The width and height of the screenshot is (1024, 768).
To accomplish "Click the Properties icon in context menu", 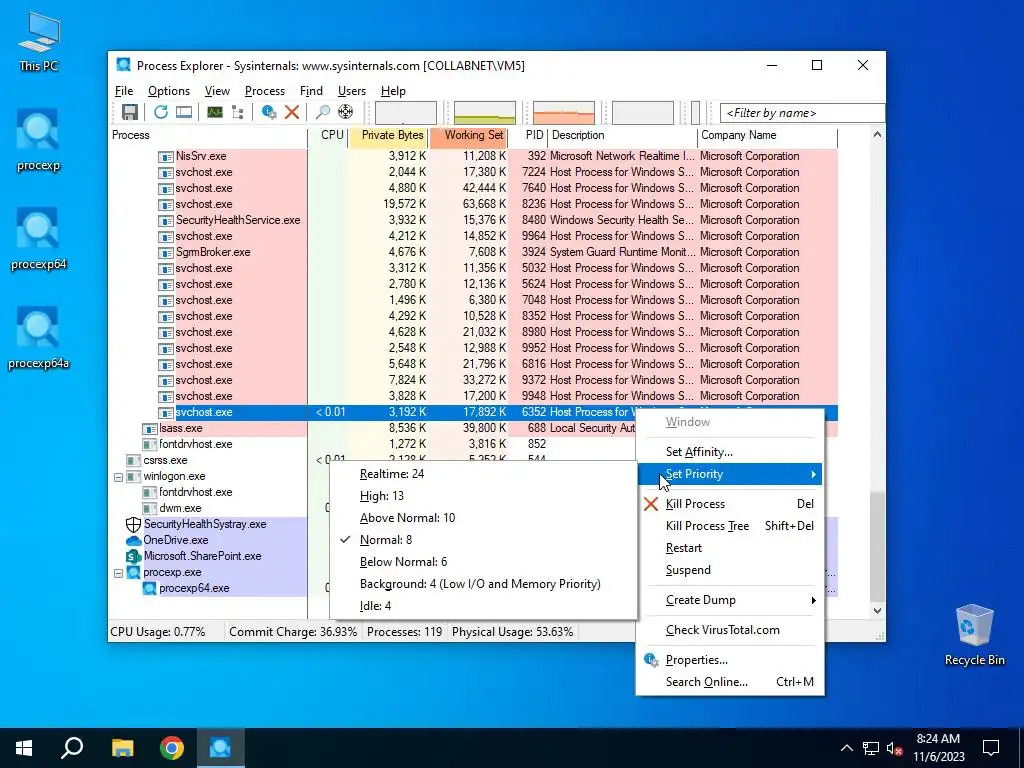I will point(650,660).
